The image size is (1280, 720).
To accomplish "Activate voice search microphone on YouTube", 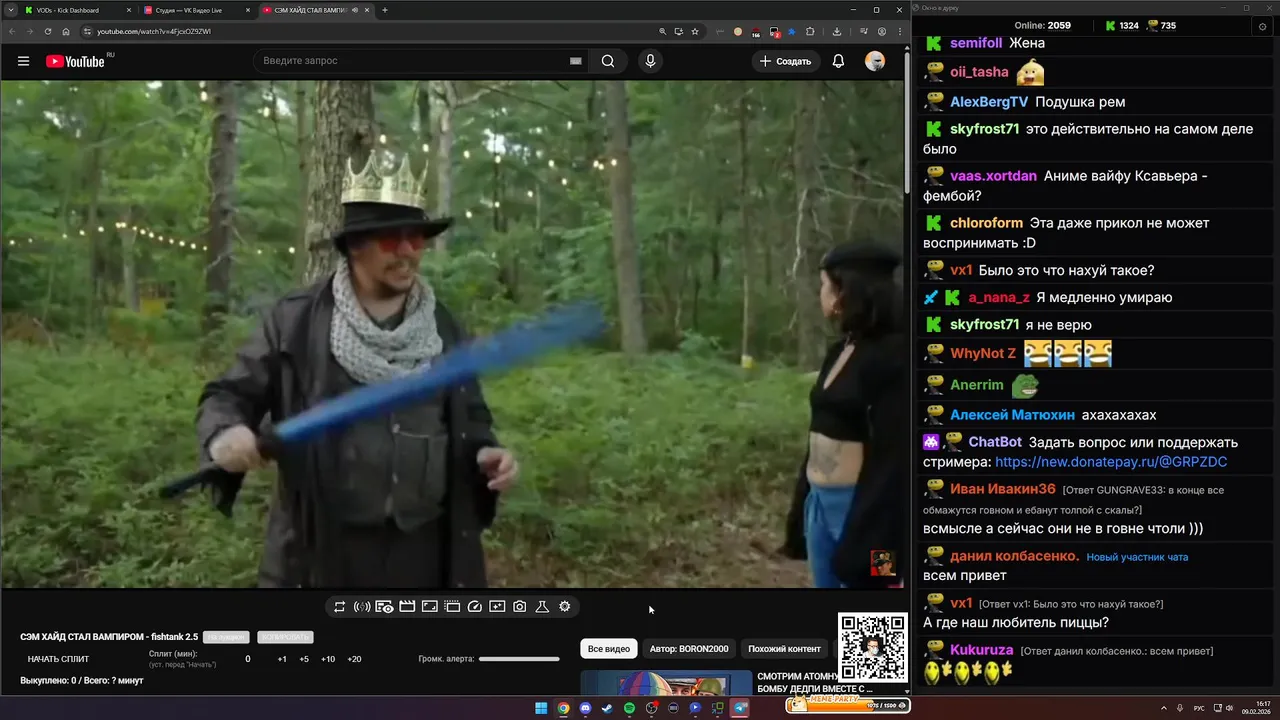I will [650, 61].
